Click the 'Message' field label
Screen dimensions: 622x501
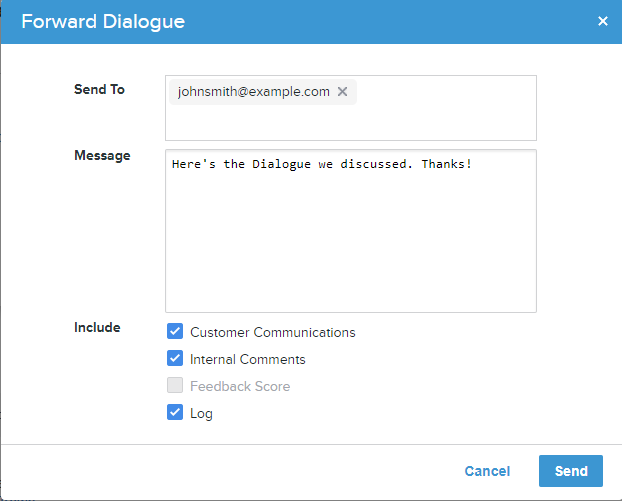(x=102, y=155)
